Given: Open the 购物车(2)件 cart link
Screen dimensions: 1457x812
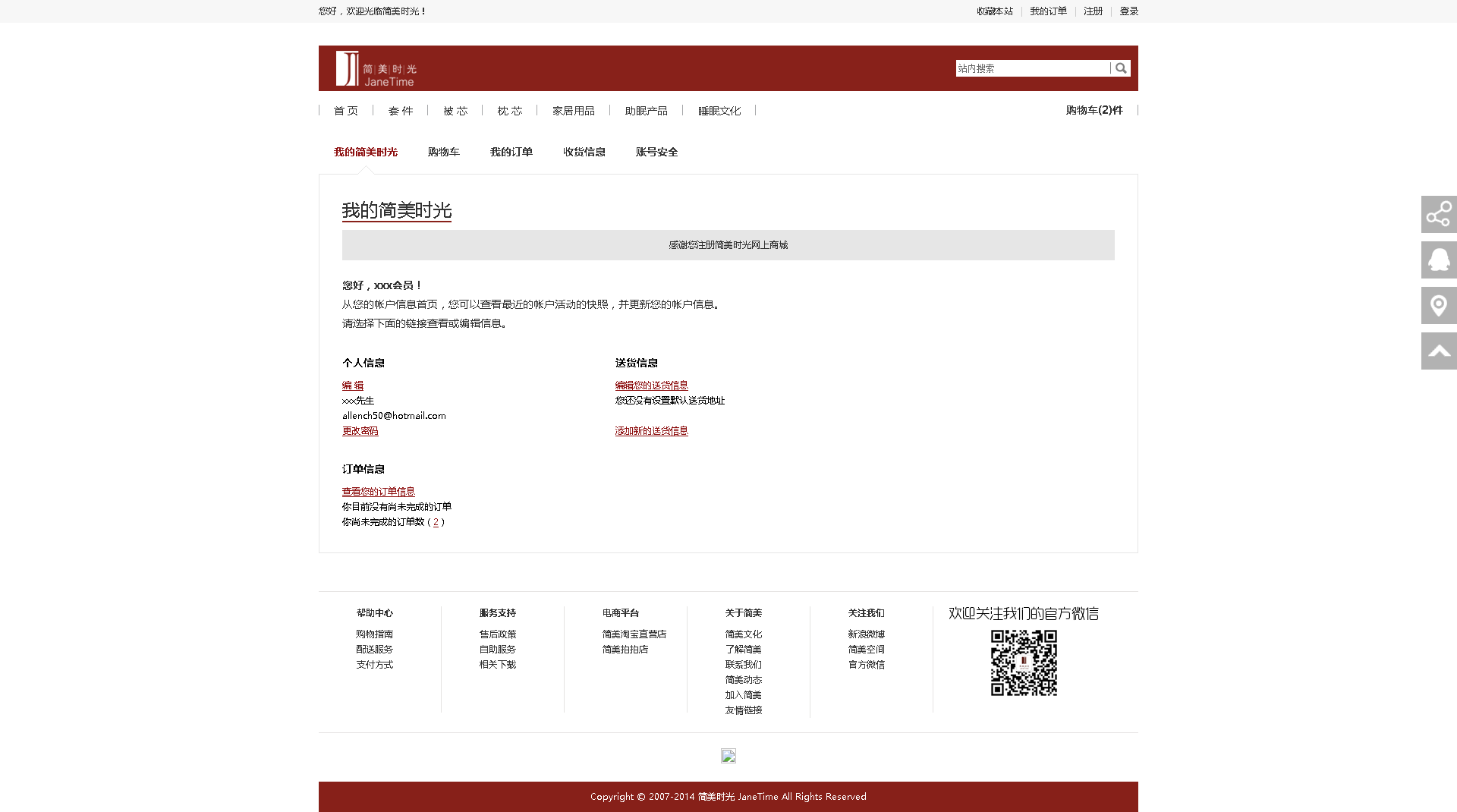Looking at the screenshot, I should [1094, 110].
